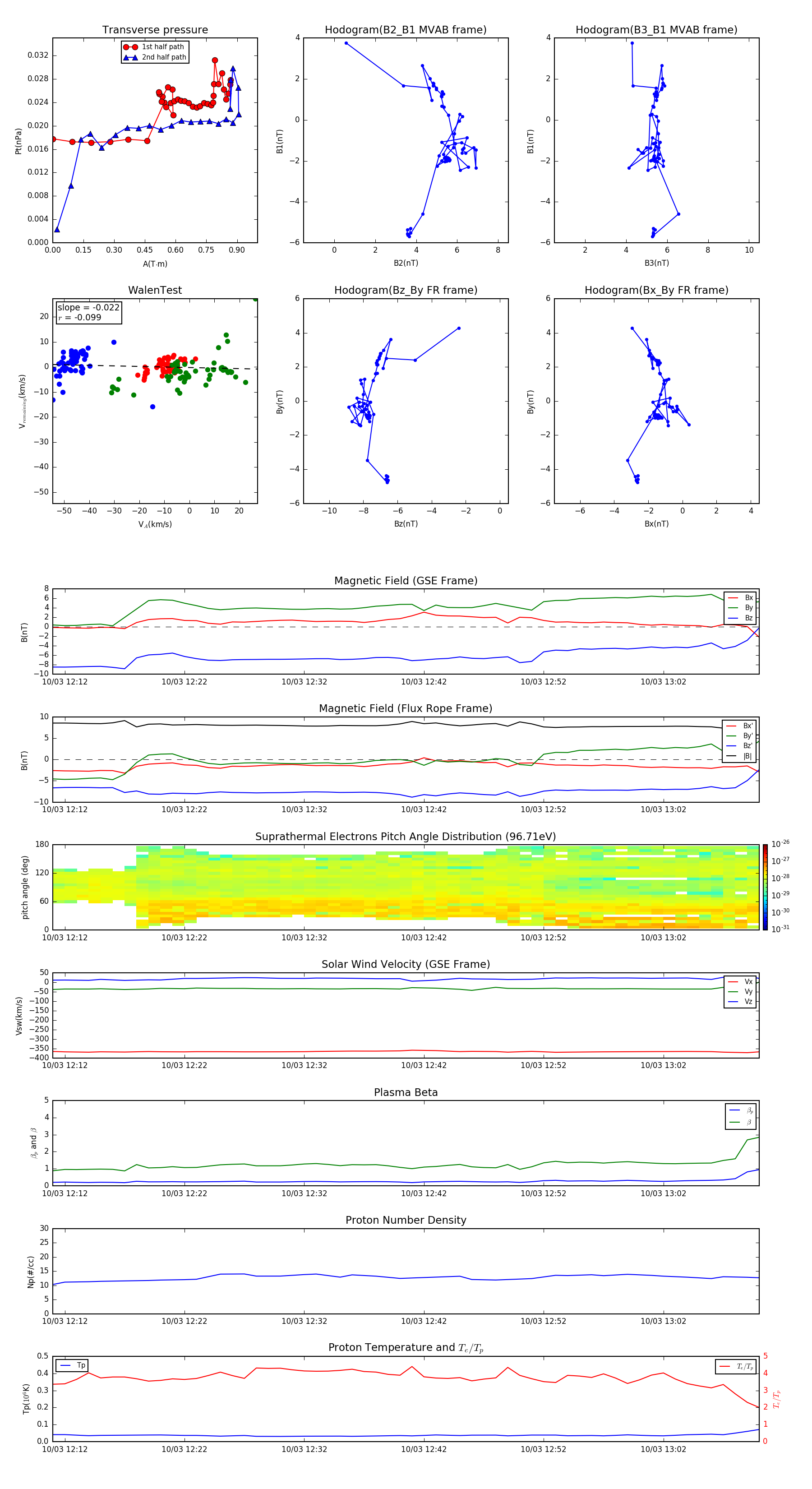Screen dimensions: 812x1489
Task: Click the pitch angle color scale bar
Action: point(765,887)
